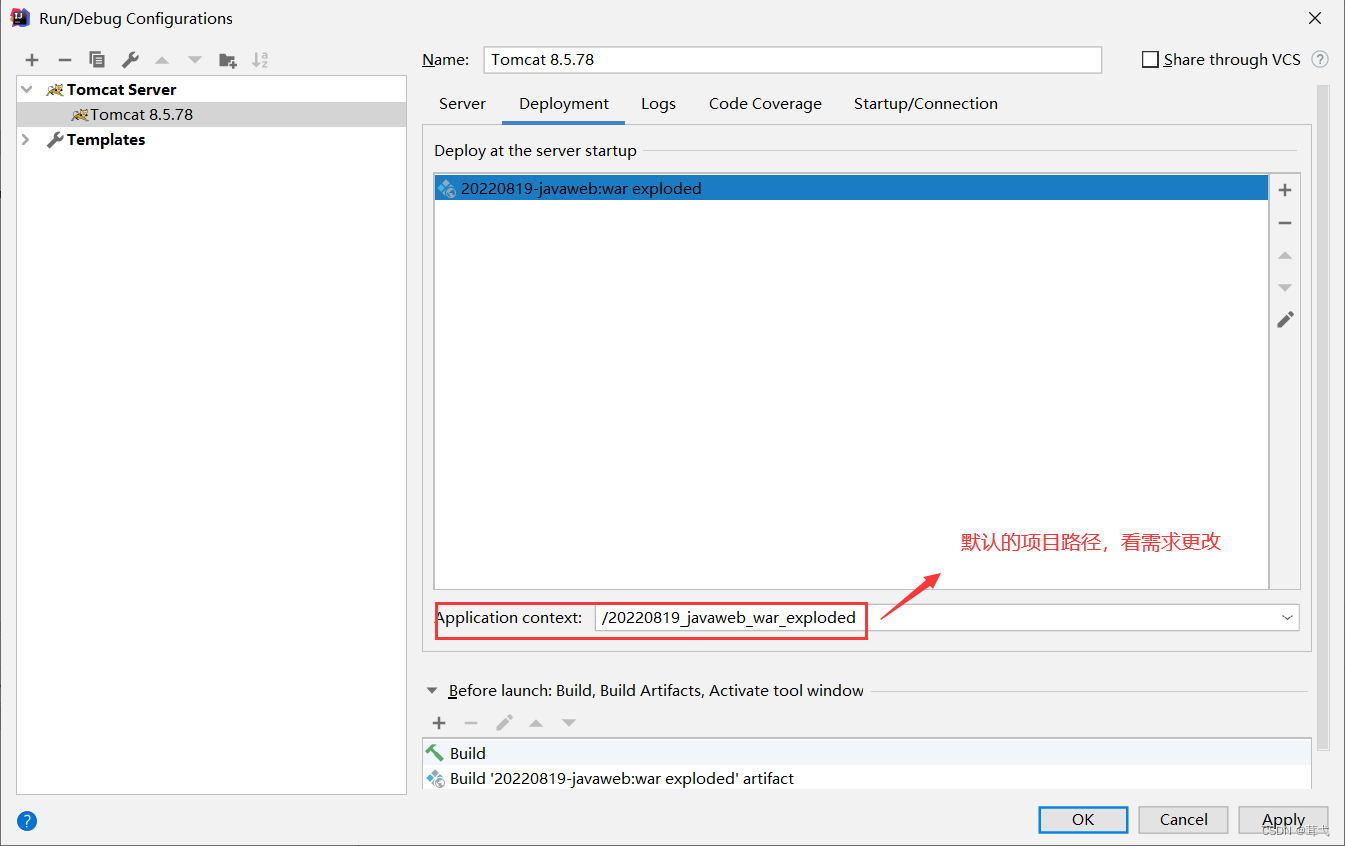The height and width of the screenshot is (846, 1345).
Task: Open the Logs tab
Action: click(658, 104)
